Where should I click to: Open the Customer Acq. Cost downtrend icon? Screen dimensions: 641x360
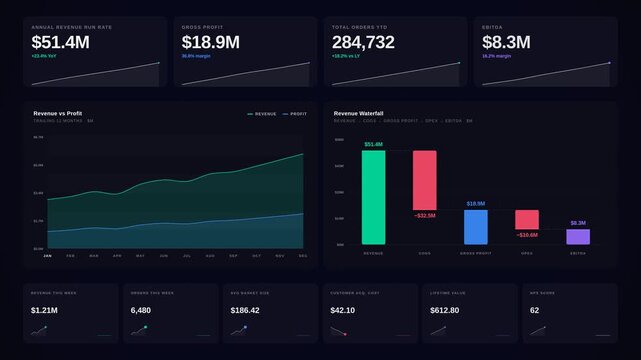pos(338,331)
